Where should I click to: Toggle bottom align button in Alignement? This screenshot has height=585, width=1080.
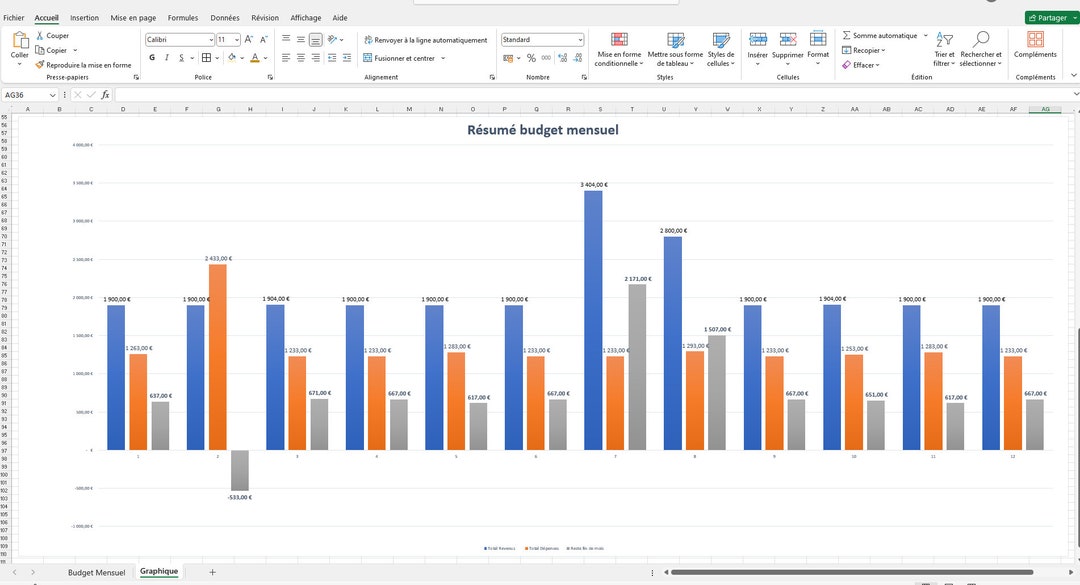coord(315,40)
